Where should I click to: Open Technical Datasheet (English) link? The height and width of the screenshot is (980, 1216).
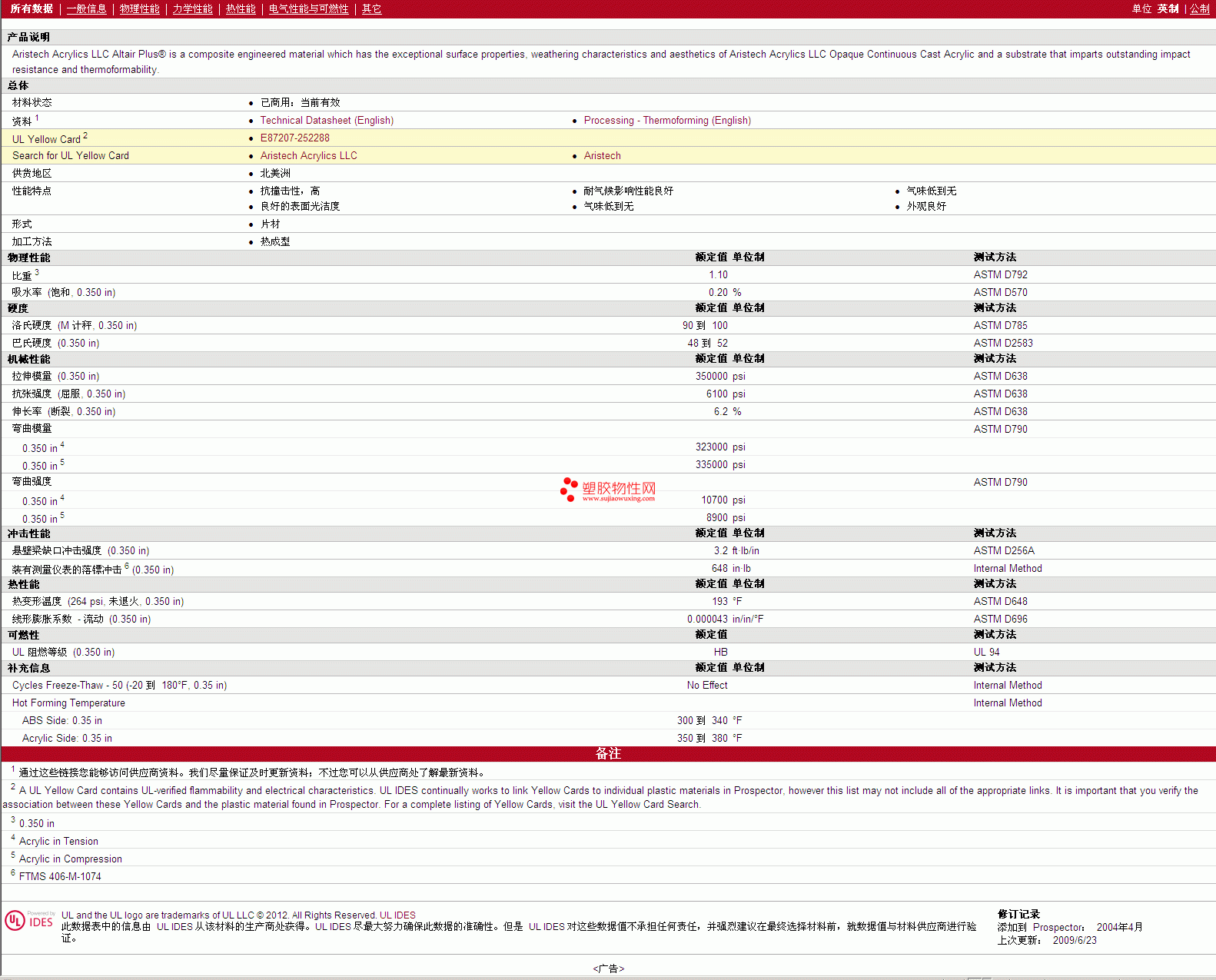(x=327, y=121)
